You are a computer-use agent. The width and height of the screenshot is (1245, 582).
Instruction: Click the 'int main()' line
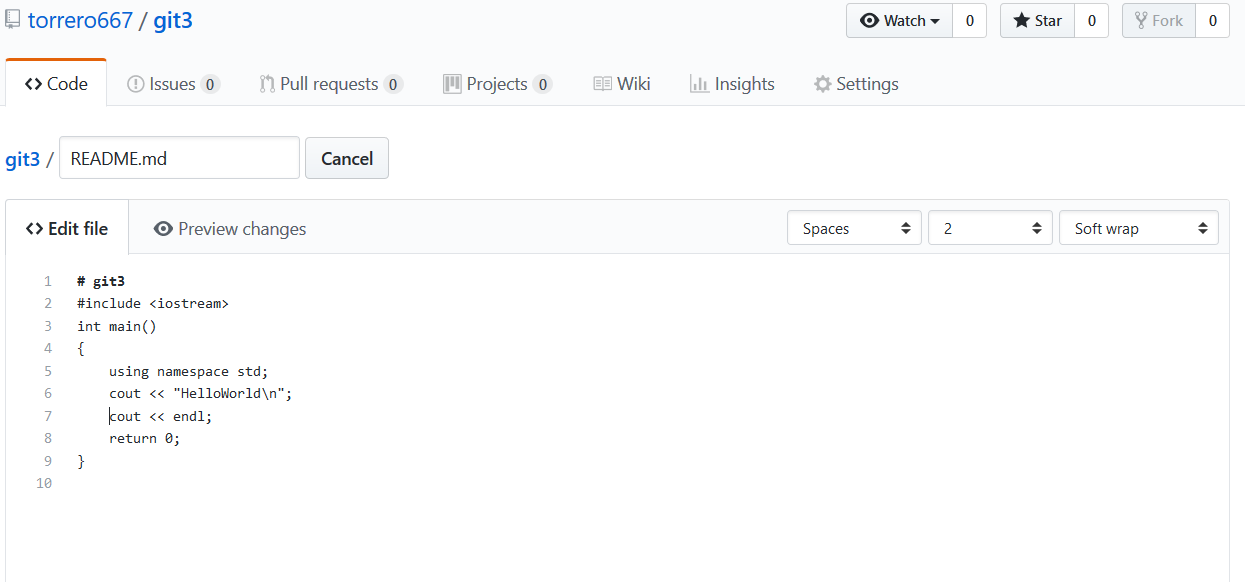tap(117, 326)
